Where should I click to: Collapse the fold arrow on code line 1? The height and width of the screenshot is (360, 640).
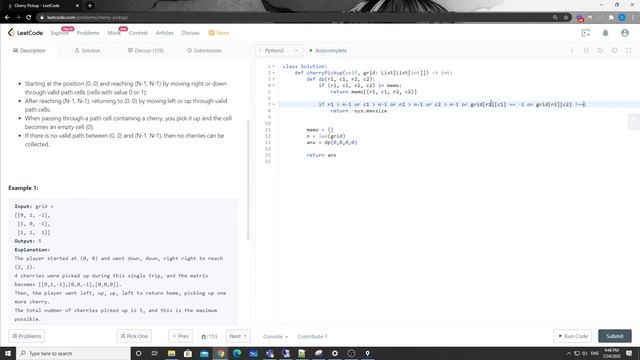pos(273,66)
